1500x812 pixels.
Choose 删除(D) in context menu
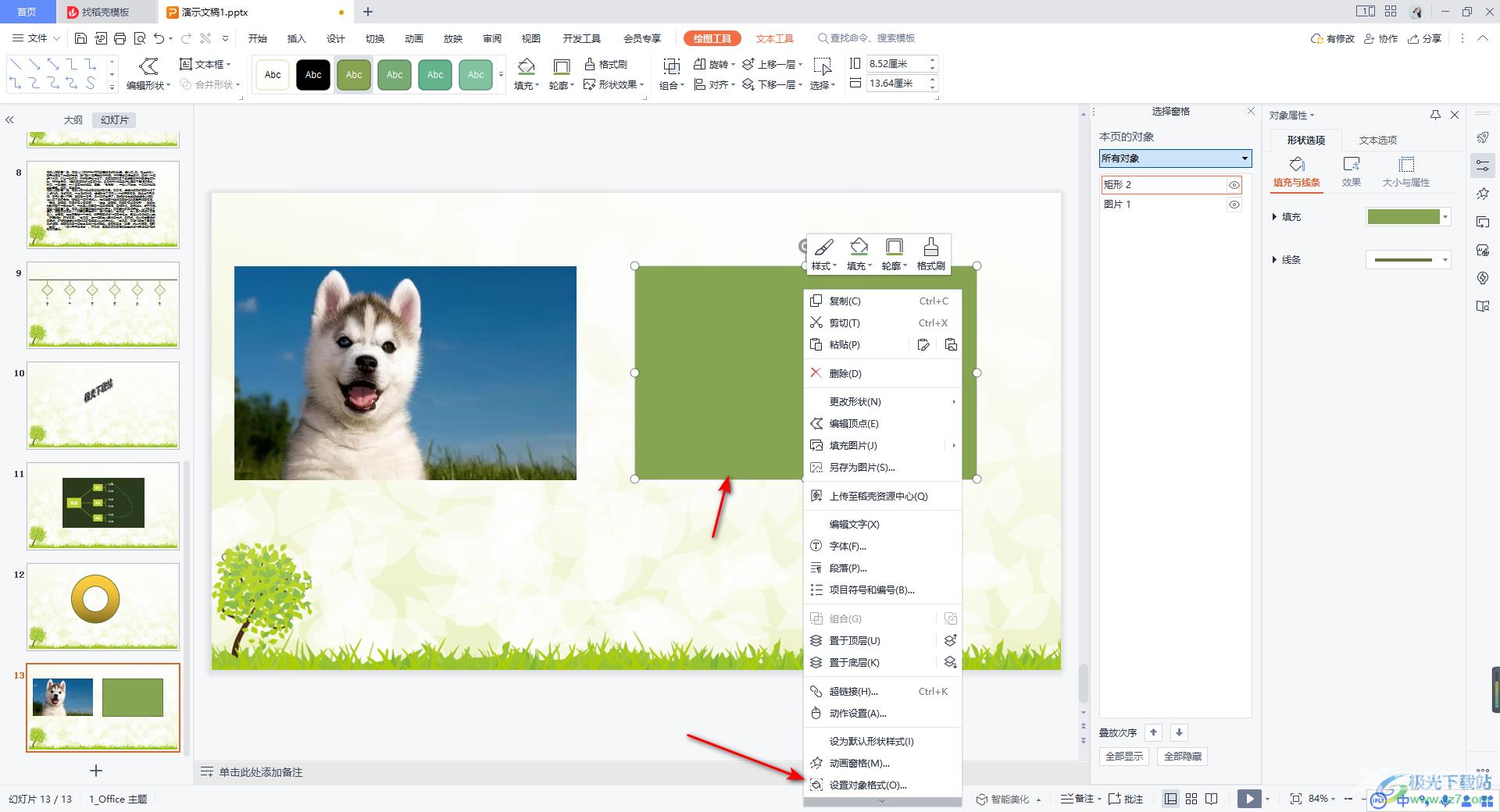point(882,373)
